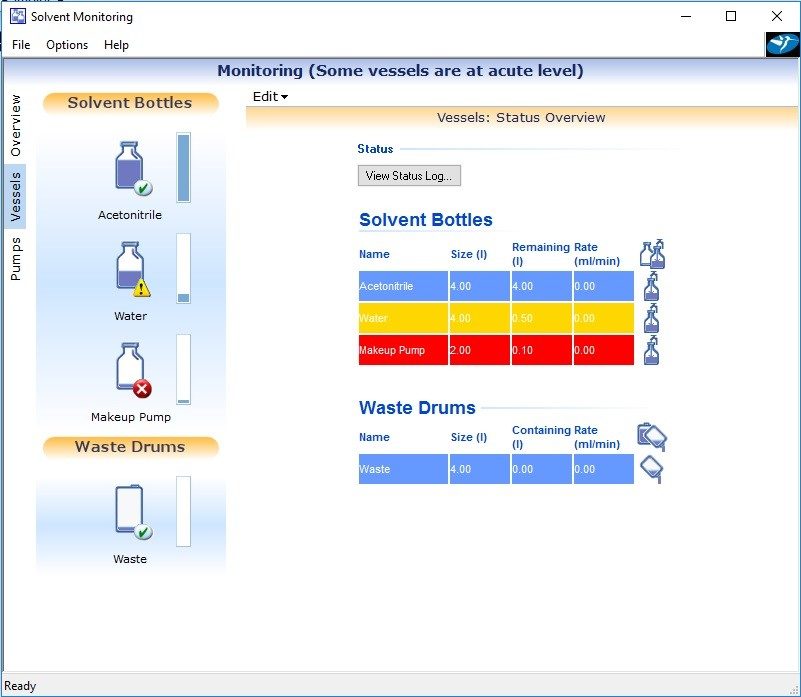Click the Acetonitrile level bar

pyautogui.click(x=183, y=167)
